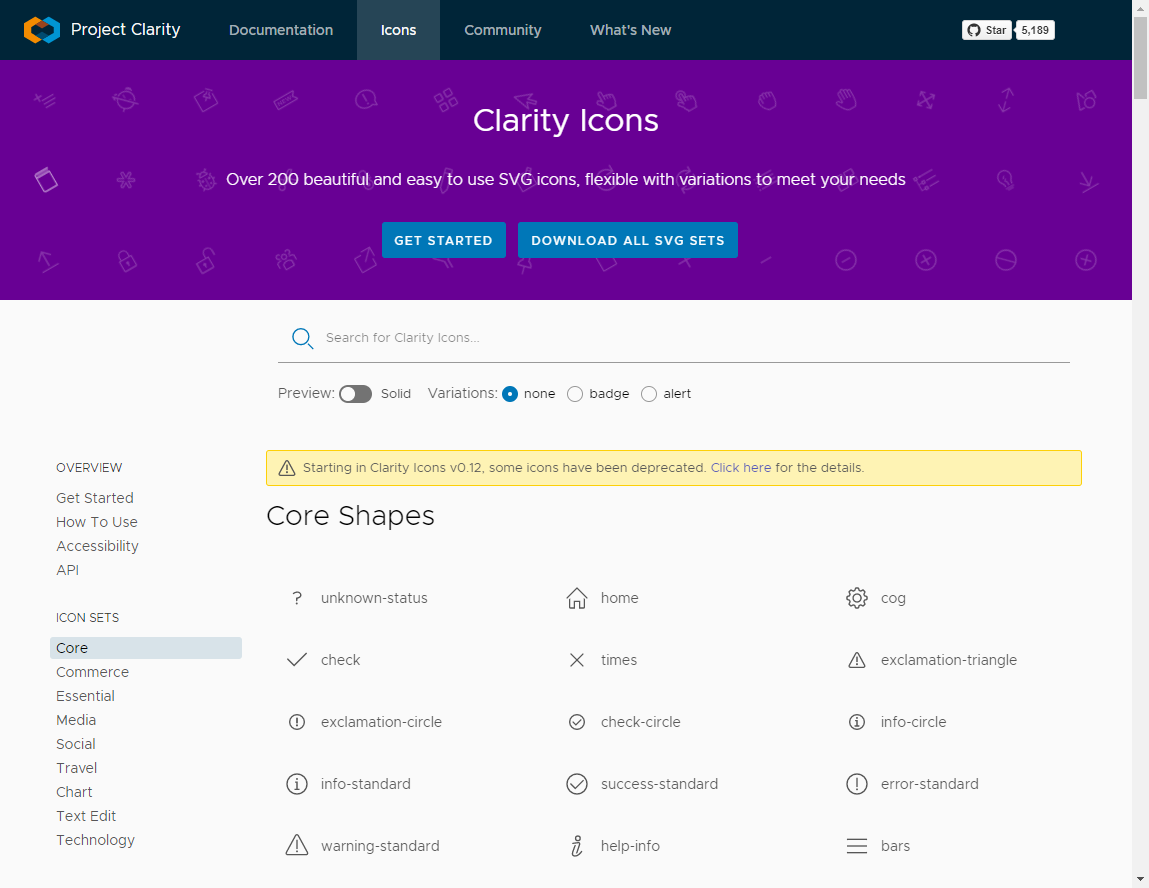Click the exclamation-triangle icon
This screenshot has height=888, width=1149.
pos(857,661)
